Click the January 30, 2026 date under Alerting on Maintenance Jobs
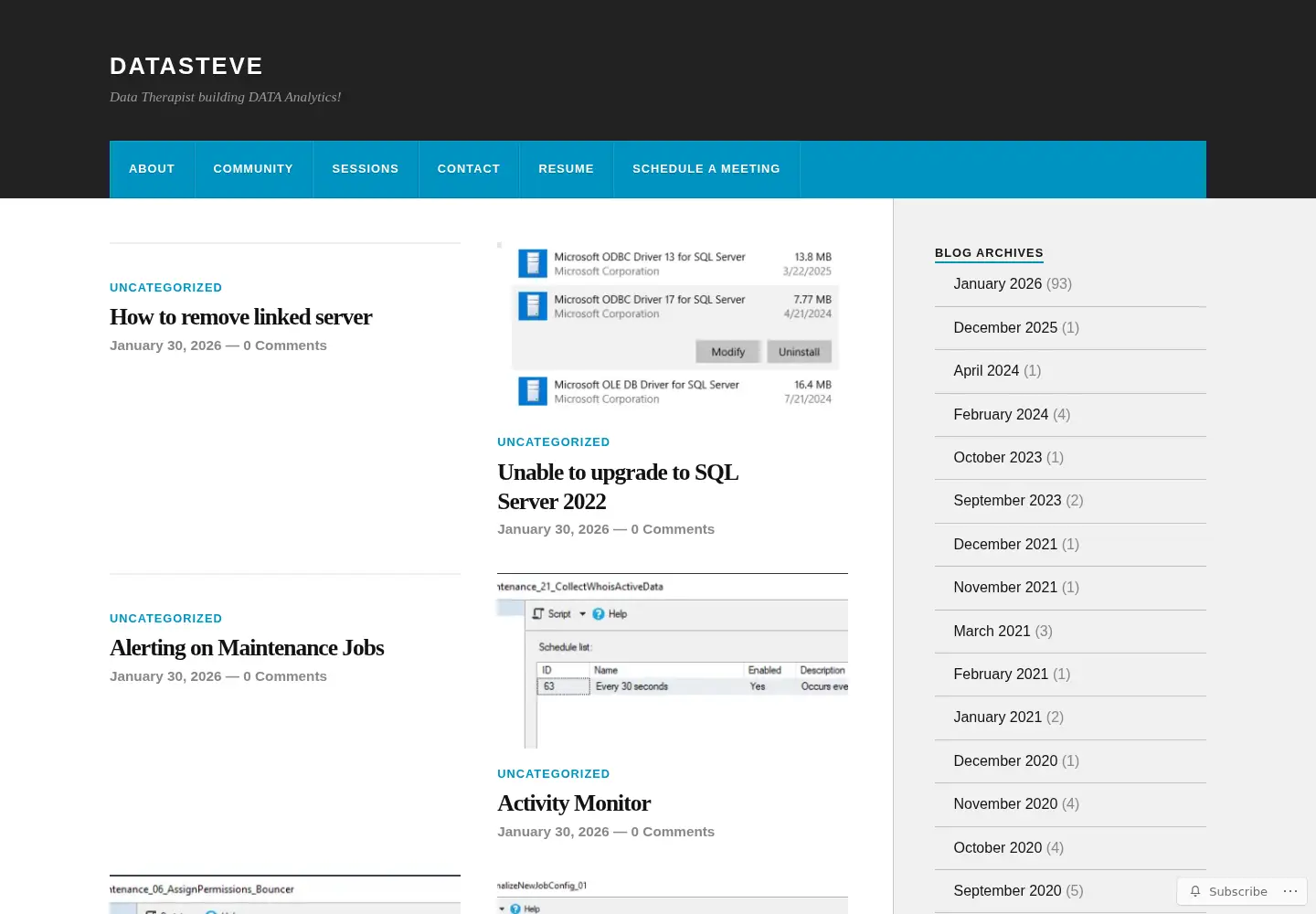 165,676
